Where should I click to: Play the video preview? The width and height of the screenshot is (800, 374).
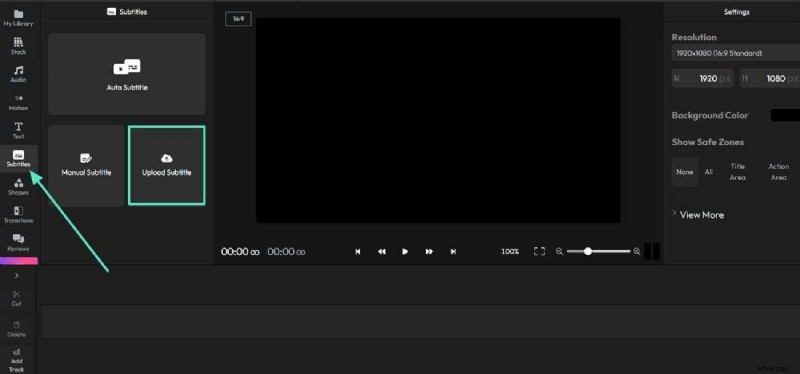pos(405,252)
